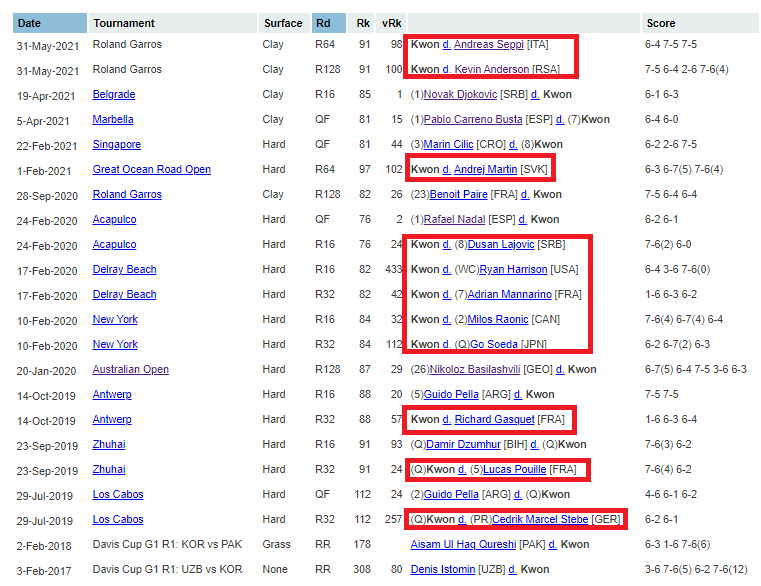The width and height of the screenshot is (761, 586).
Task: Select date '19-Apr-2021' cell
Action: 46,96
